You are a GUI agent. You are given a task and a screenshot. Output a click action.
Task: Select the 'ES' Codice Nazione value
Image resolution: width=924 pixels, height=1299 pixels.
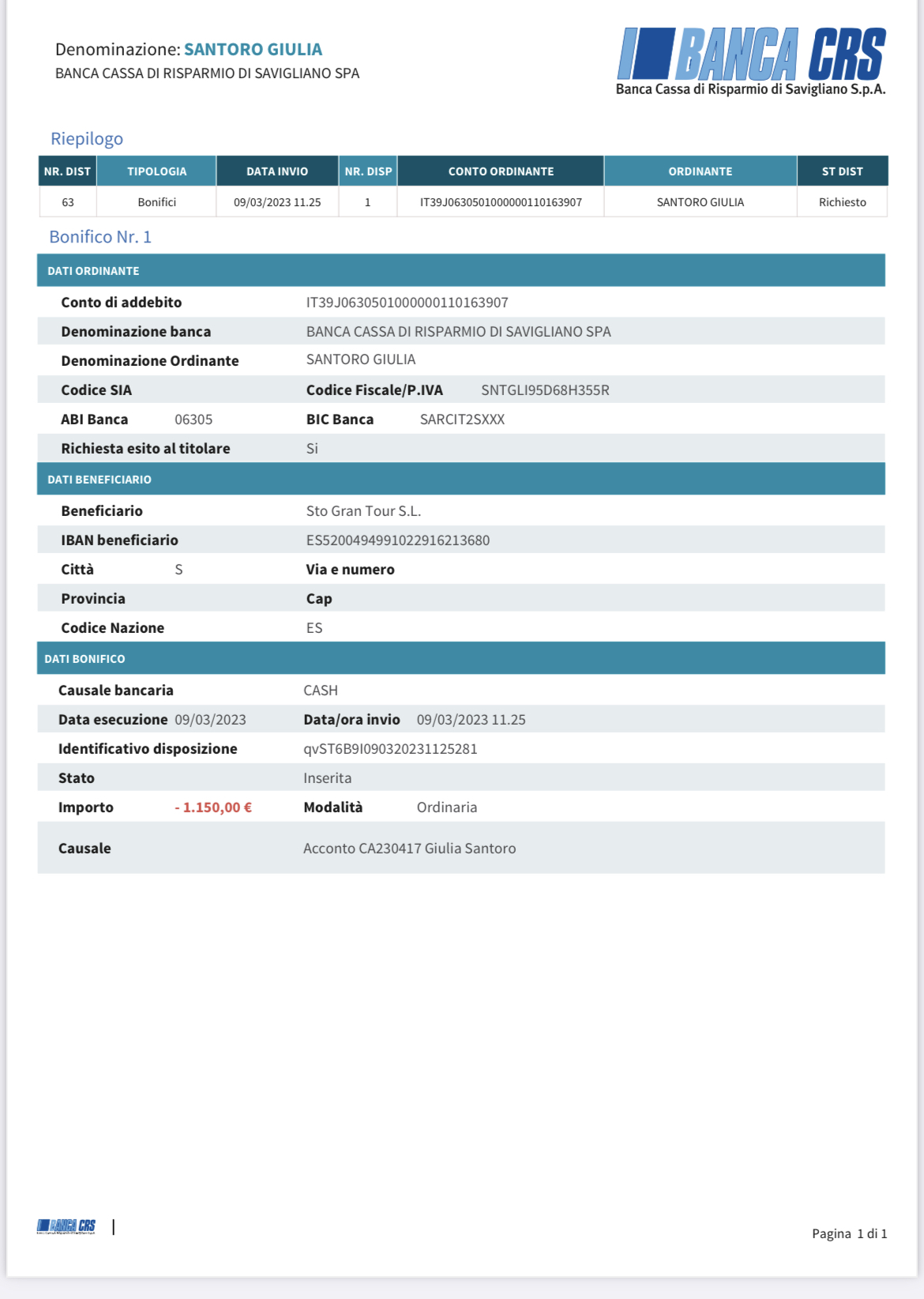tap(314, 628)
